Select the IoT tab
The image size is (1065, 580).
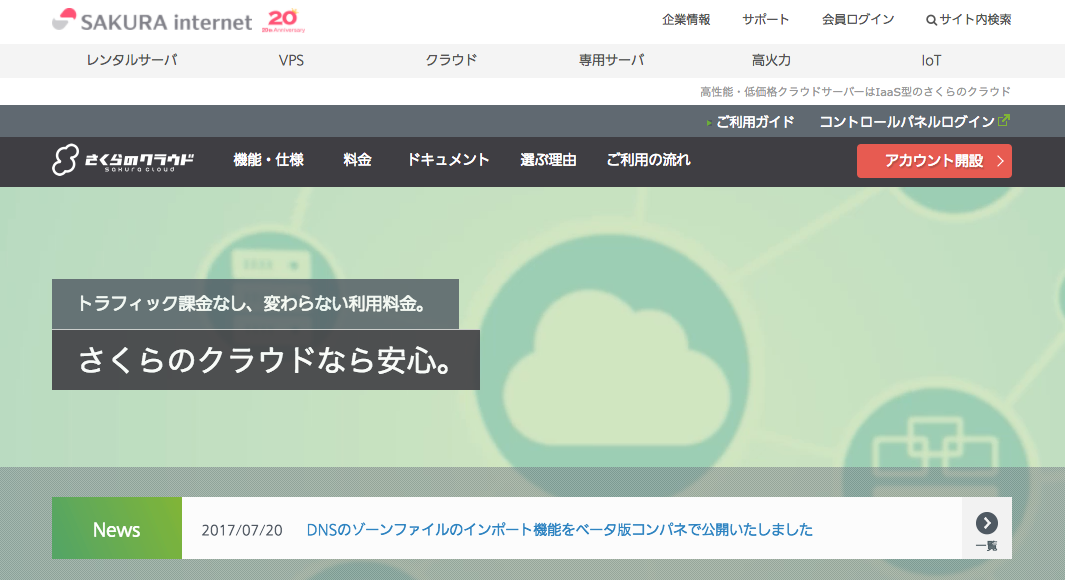coord(931,60)
